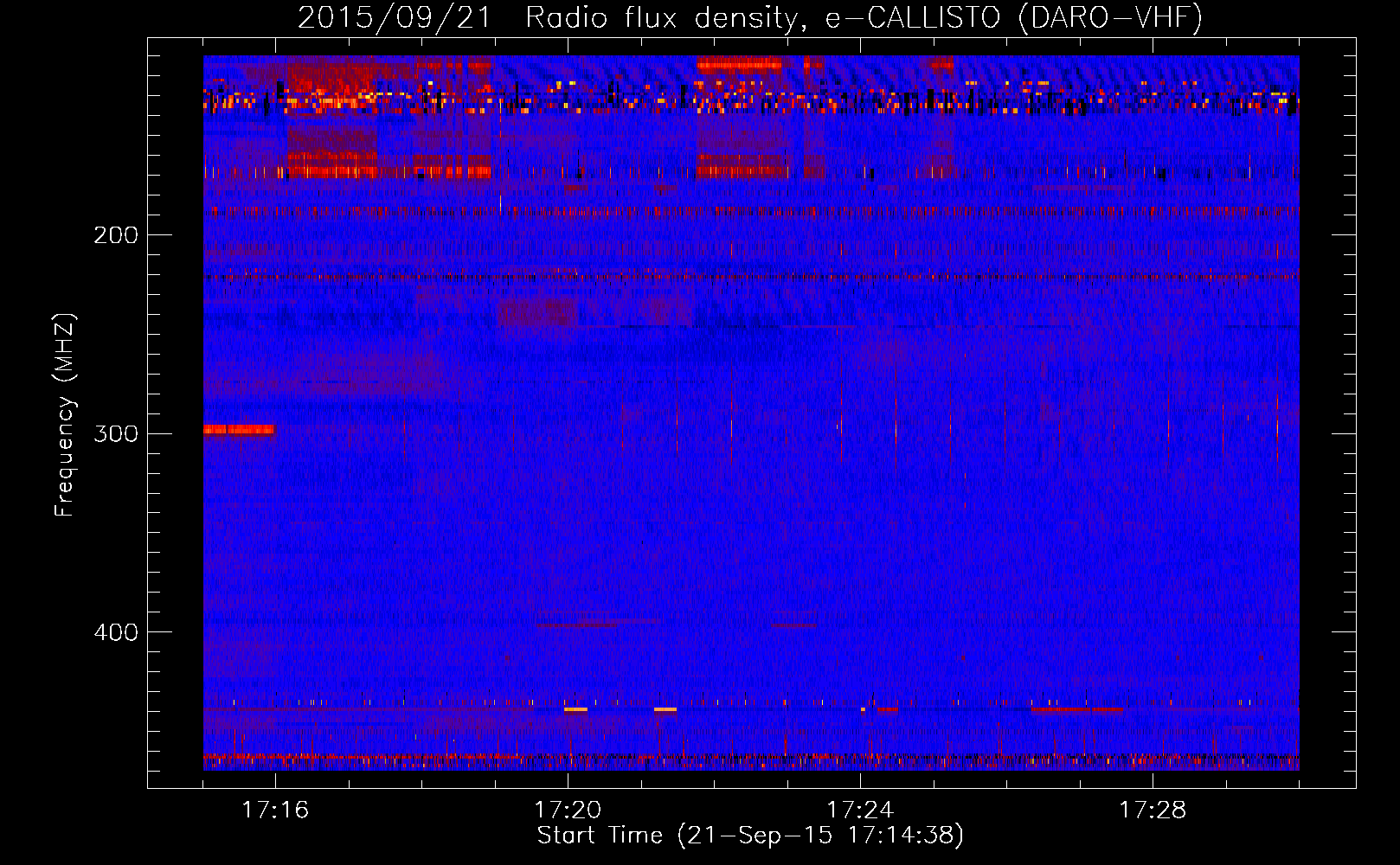
Task: Click the Start Time axis label
Action: click(x=750, y=836)
